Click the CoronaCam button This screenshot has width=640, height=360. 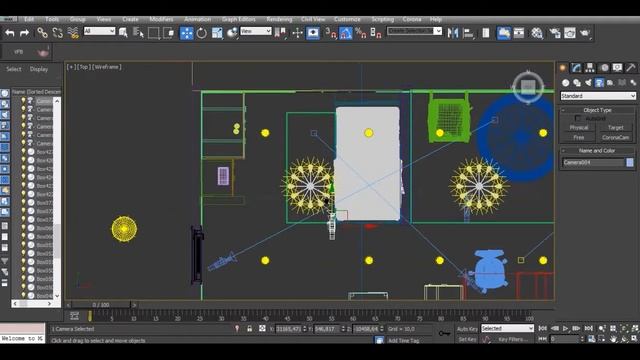tap(616, 138)
